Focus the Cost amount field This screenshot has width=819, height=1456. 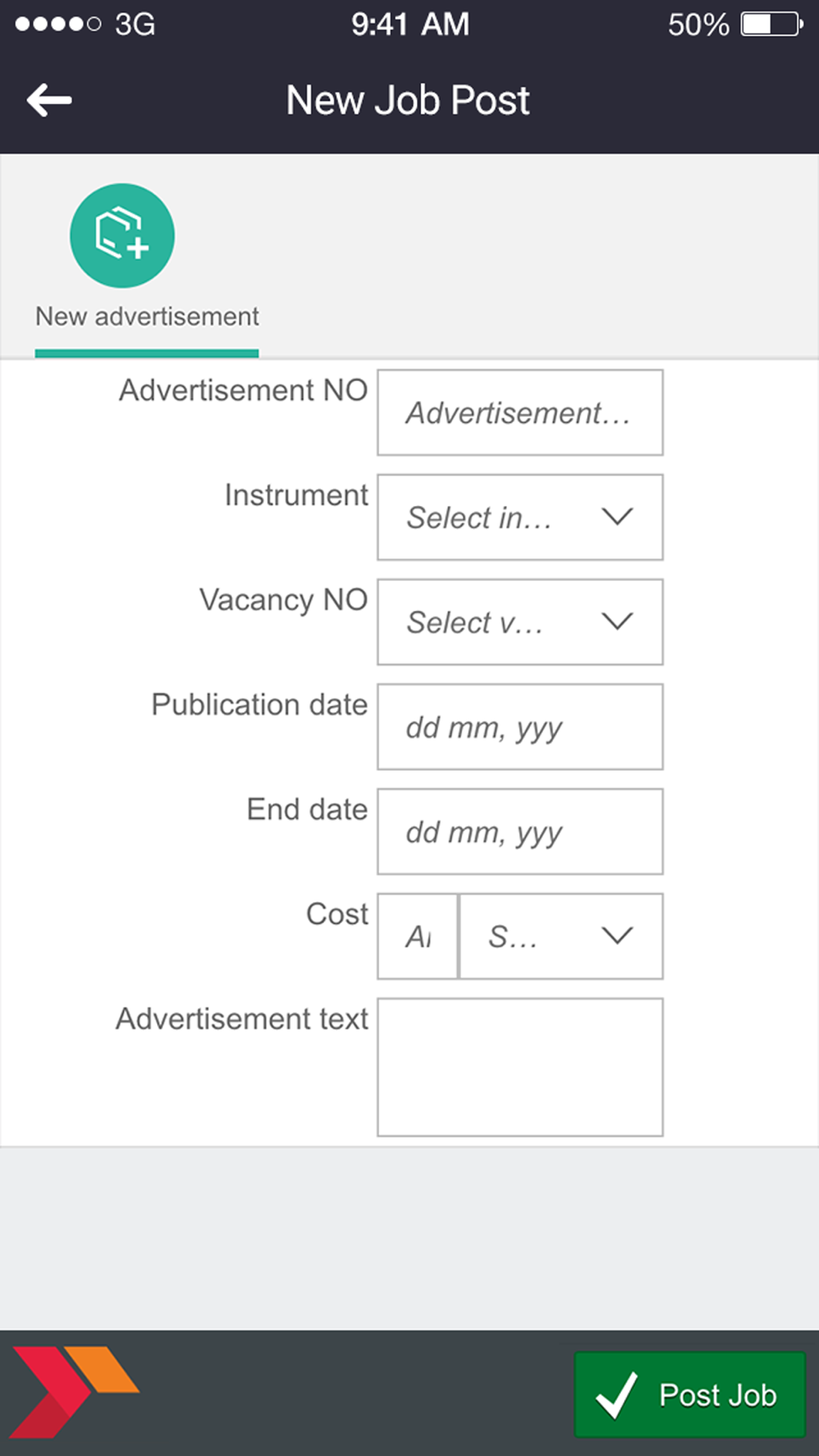(x=418, y=936)
